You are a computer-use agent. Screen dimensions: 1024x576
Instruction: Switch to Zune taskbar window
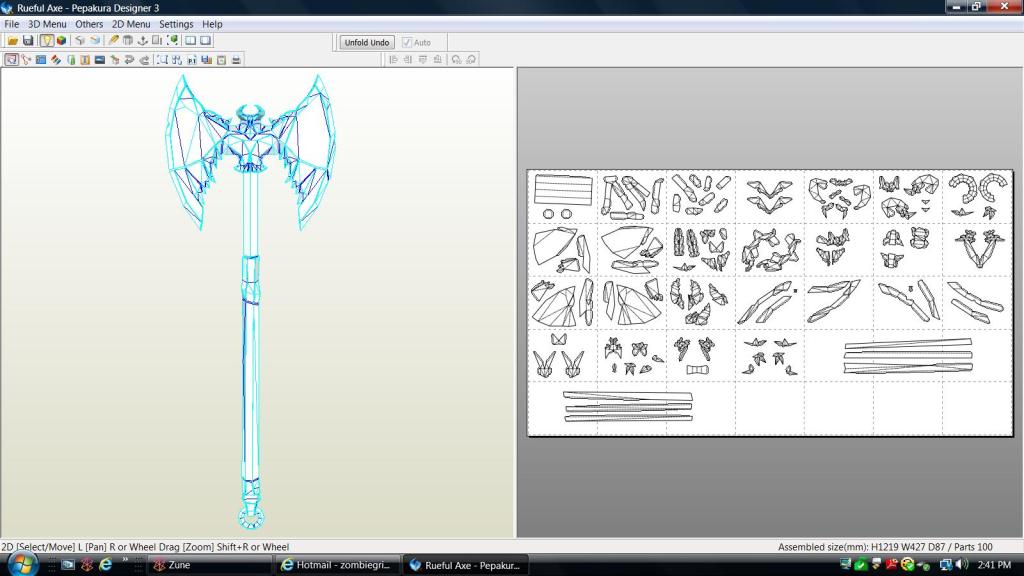[209, 565]
